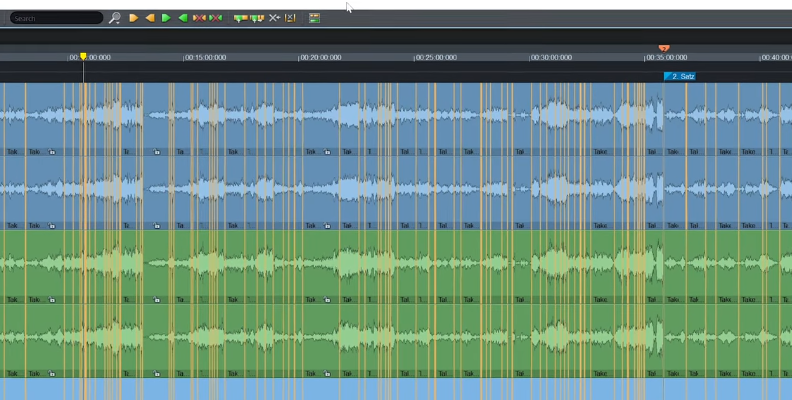Click the orange left-pointing arrow icon
This screenshot has width=792, height=400.
(x=149, y=18)
